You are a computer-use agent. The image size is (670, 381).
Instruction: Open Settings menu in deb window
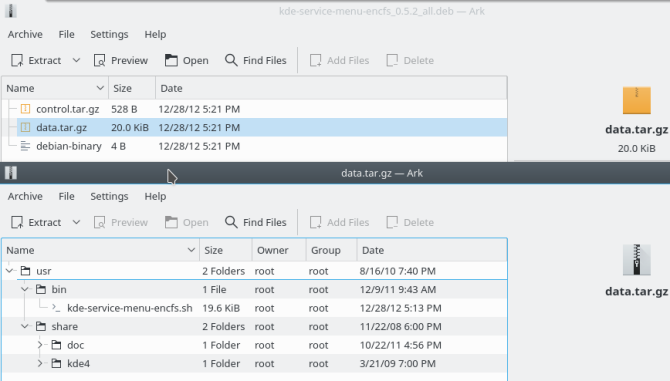click(109, 35)
